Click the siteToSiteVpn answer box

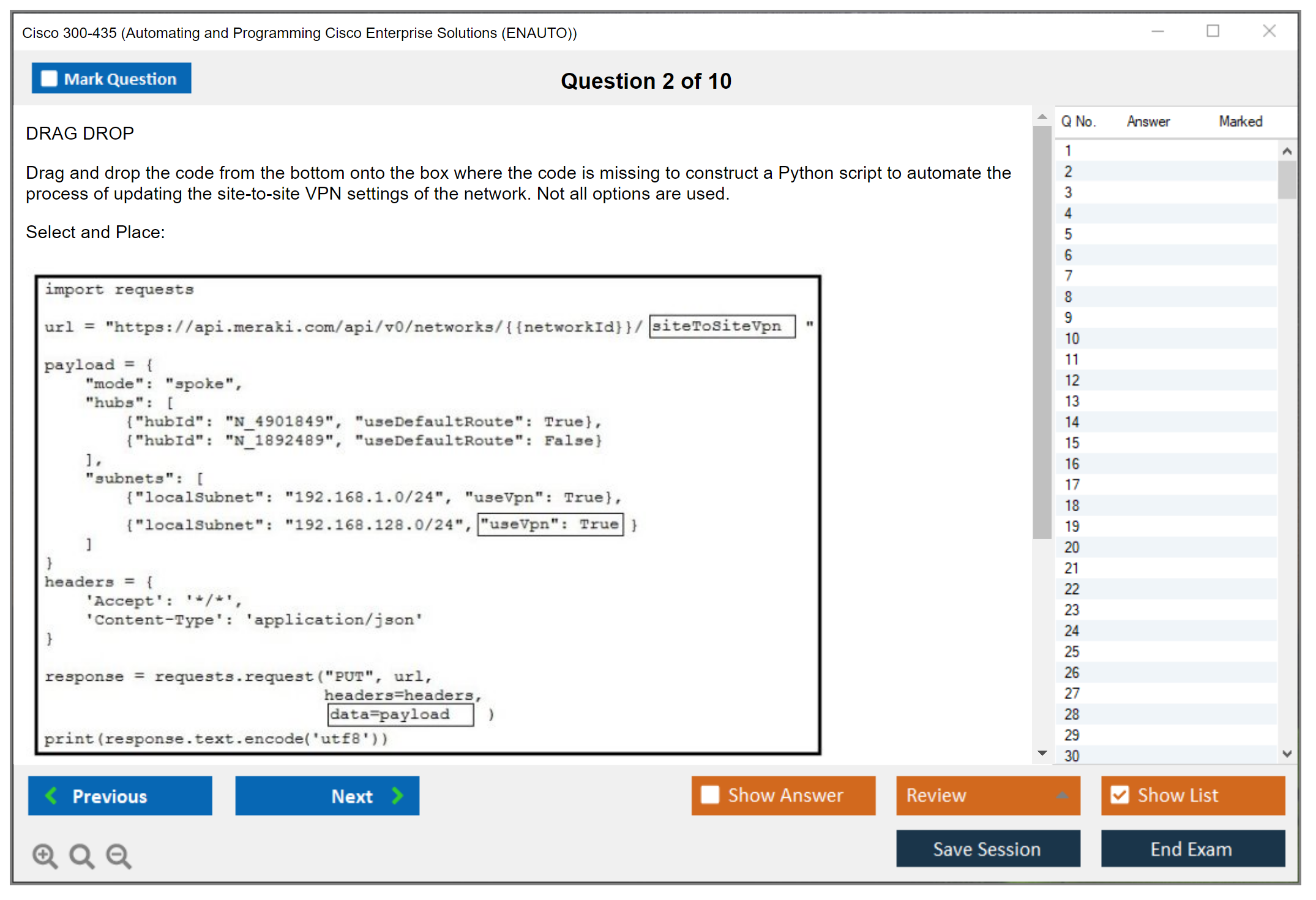(722, 326)
